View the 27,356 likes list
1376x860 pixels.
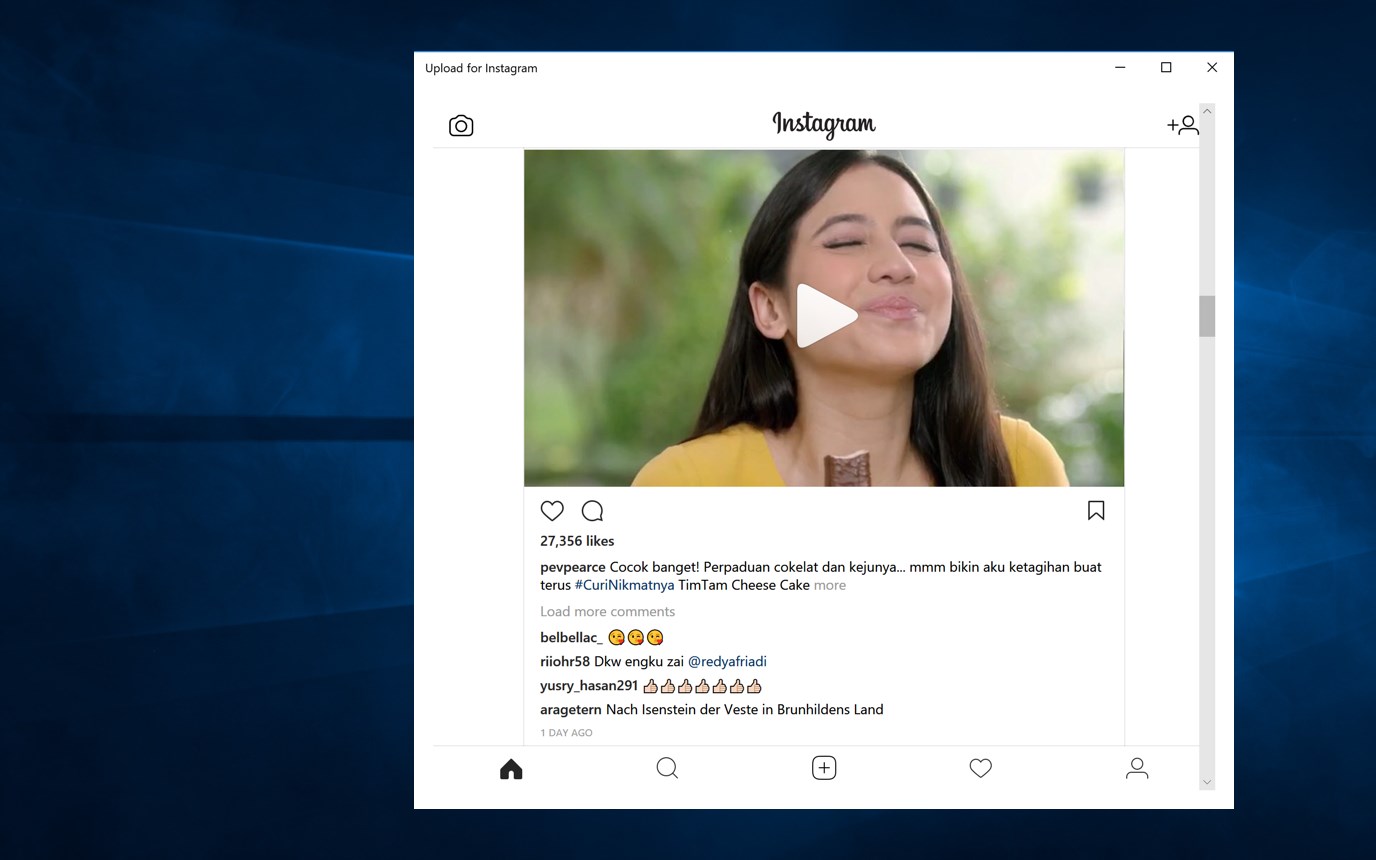tap(577, 541)
